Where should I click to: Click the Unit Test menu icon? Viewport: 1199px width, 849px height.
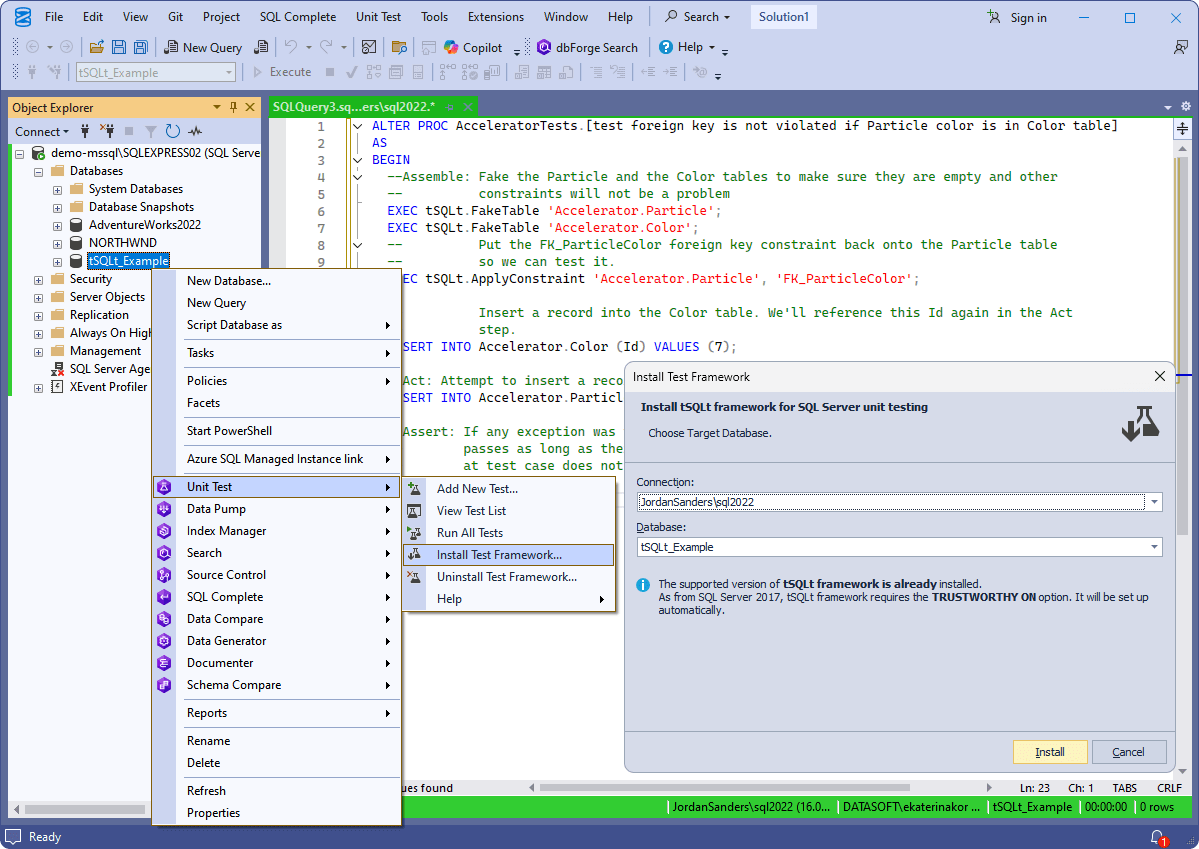click(x=164, y=487)
